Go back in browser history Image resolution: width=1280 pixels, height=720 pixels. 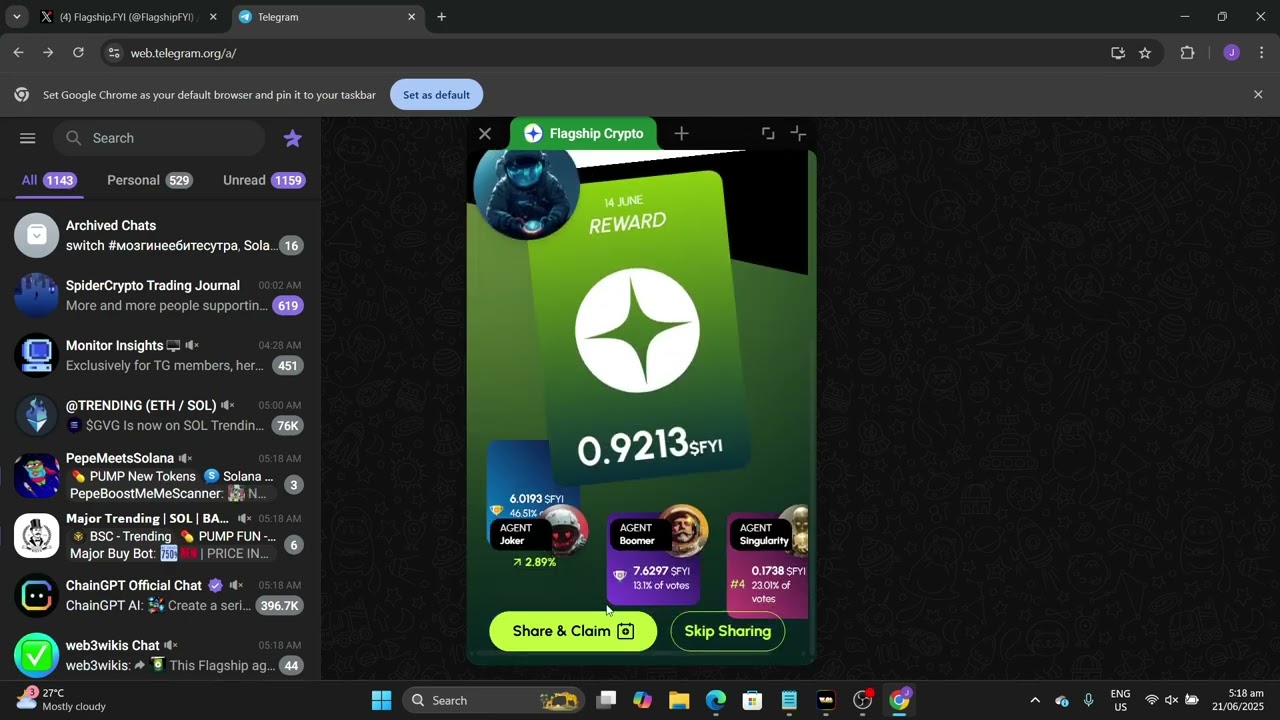click(18, 53)
